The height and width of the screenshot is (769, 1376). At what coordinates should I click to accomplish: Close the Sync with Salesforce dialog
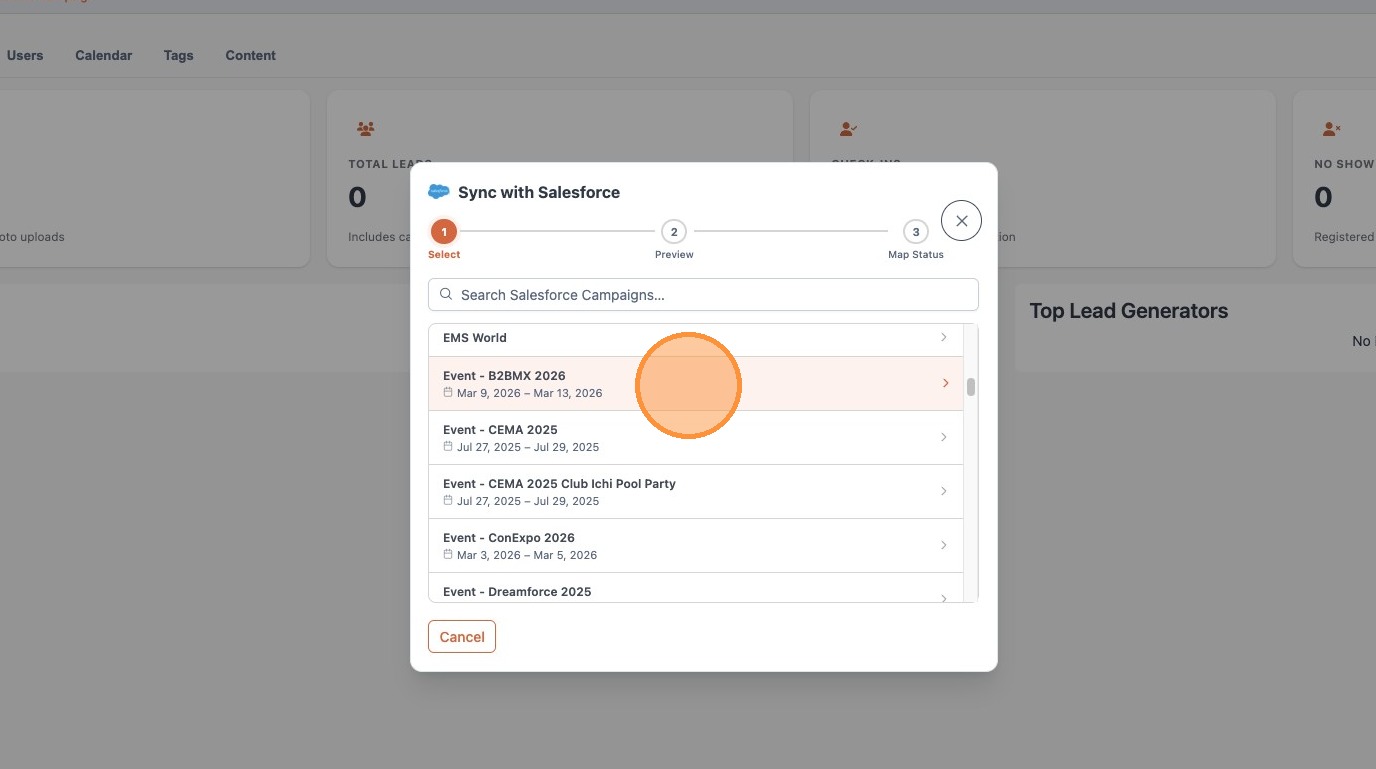(961, 221)
